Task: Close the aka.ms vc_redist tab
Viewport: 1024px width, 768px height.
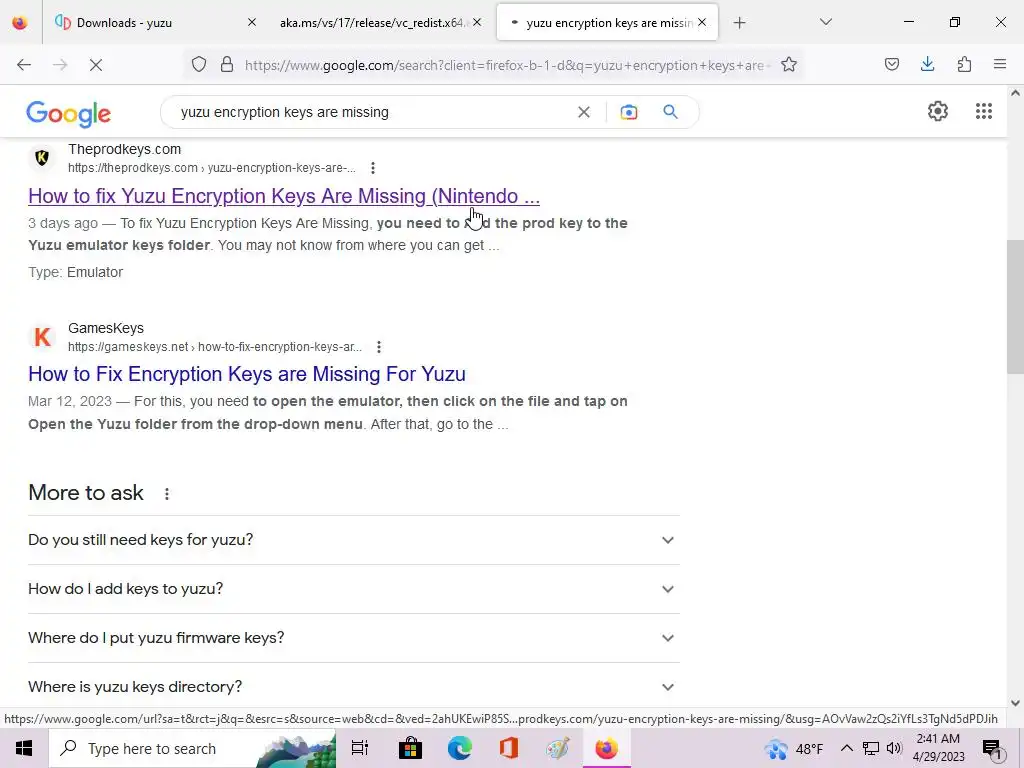Action: click(477, 22)
